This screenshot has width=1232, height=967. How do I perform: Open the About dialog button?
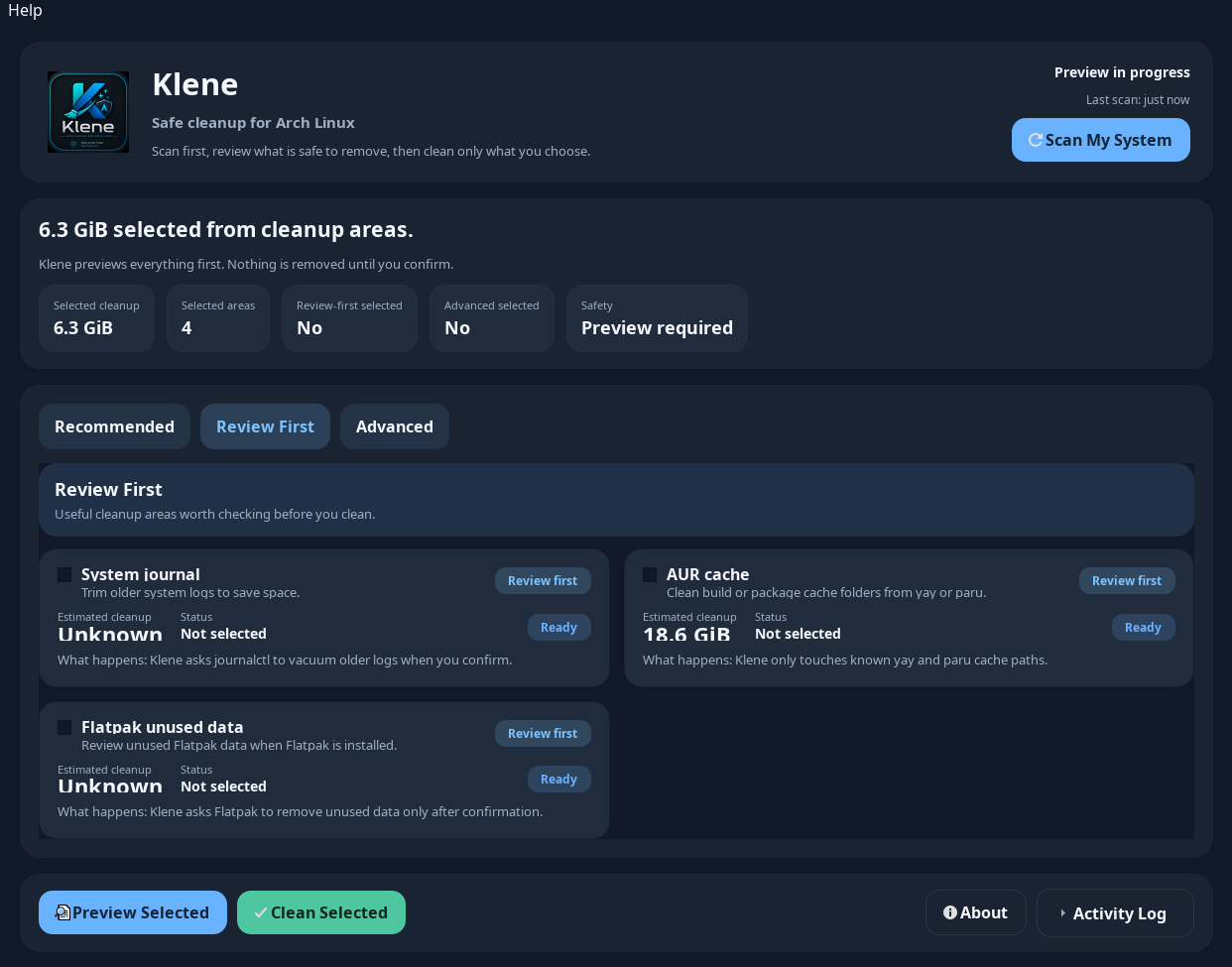[976, 912]
